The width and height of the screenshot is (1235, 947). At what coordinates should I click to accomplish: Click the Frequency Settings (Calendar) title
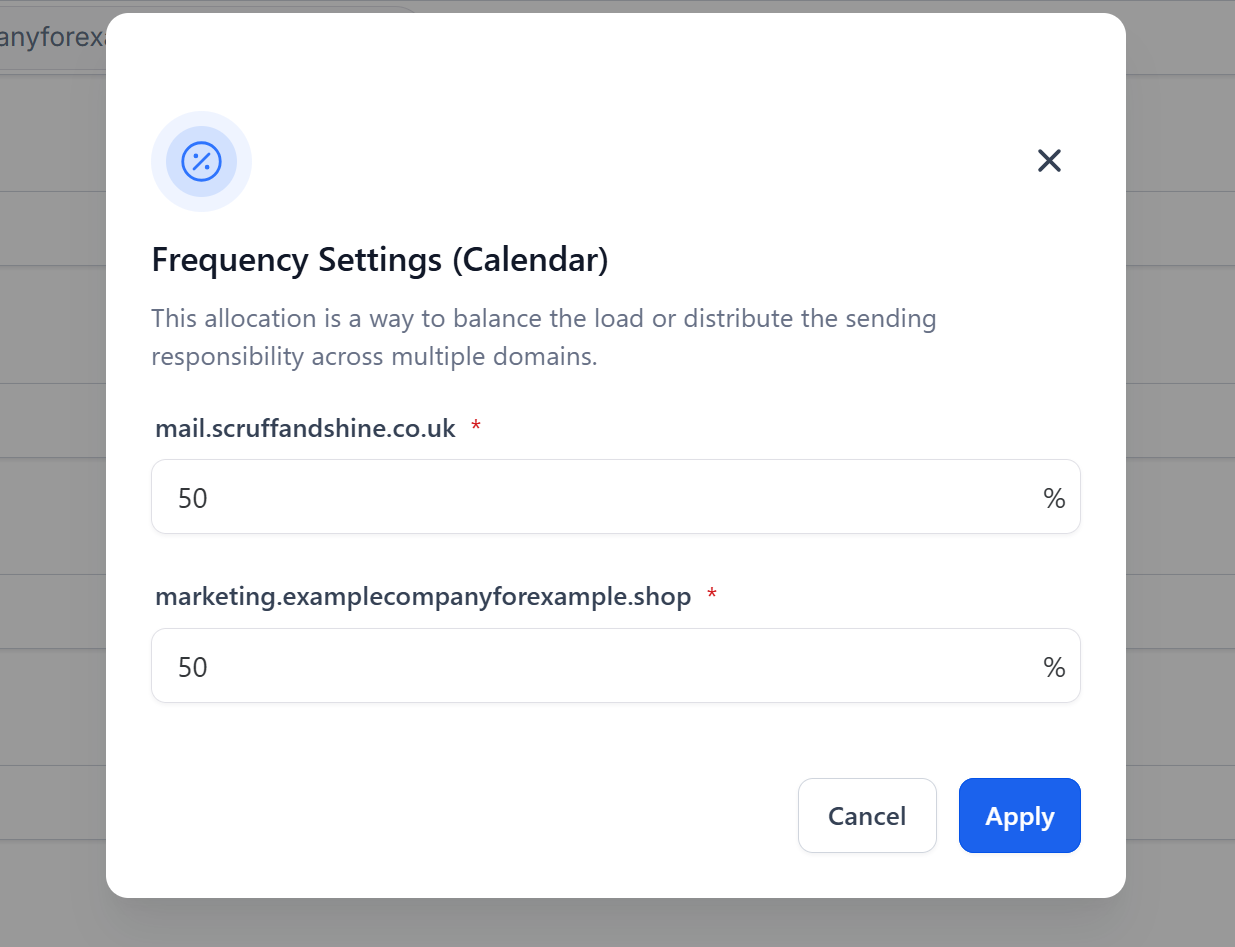pos(380,259)
